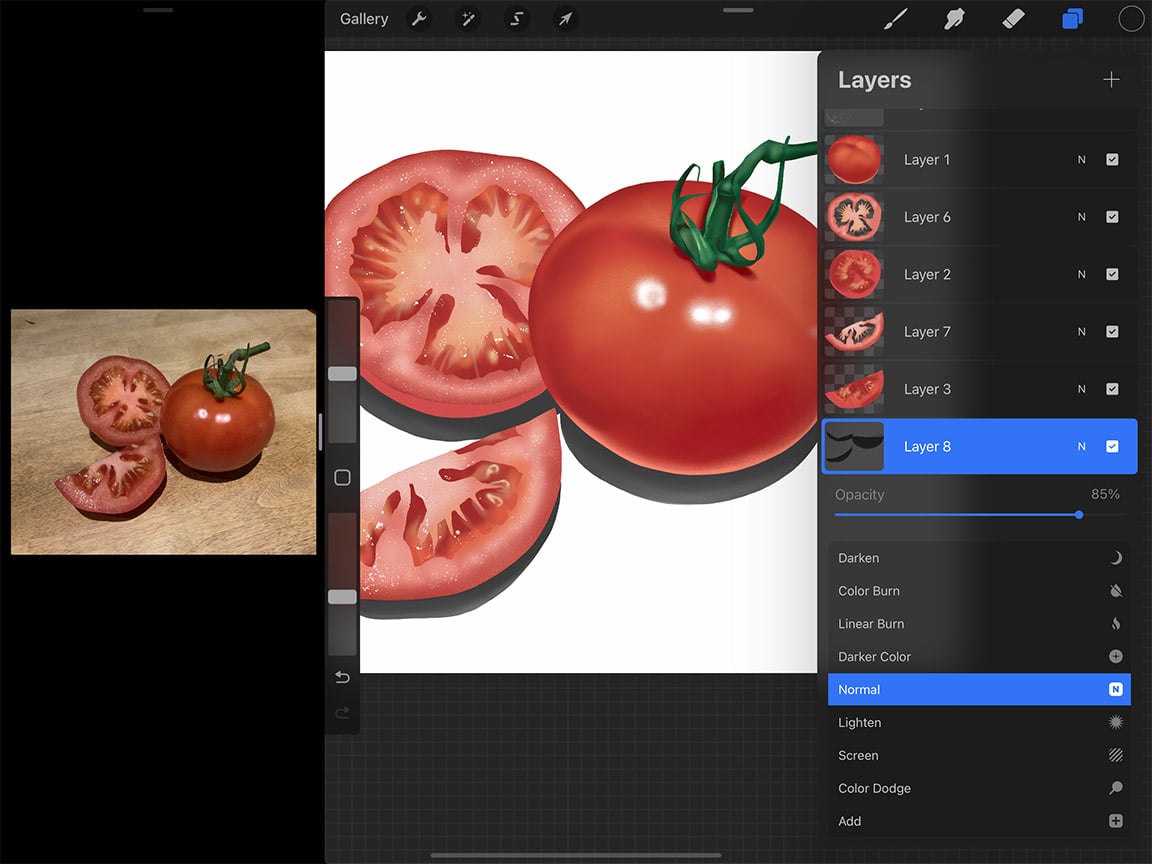Open Layer 2 blend mode dropdown
1152x864 pixels.
click(1081, 274)
